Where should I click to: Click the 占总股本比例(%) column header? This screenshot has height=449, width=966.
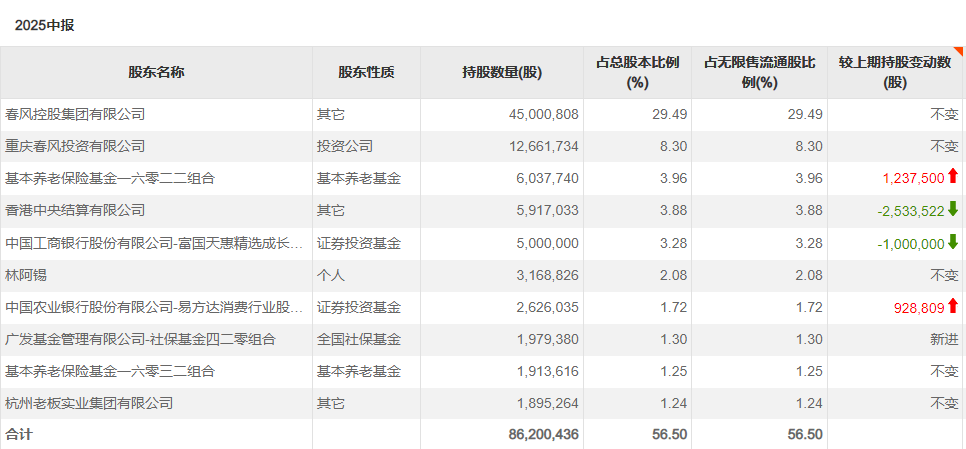tap(638, 72)
